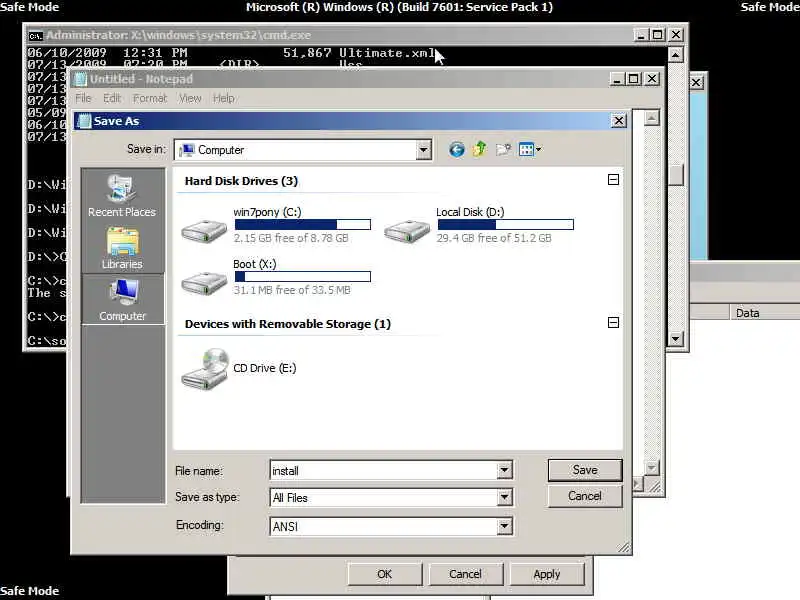Open Libraries in the places bar

point(122,248)
